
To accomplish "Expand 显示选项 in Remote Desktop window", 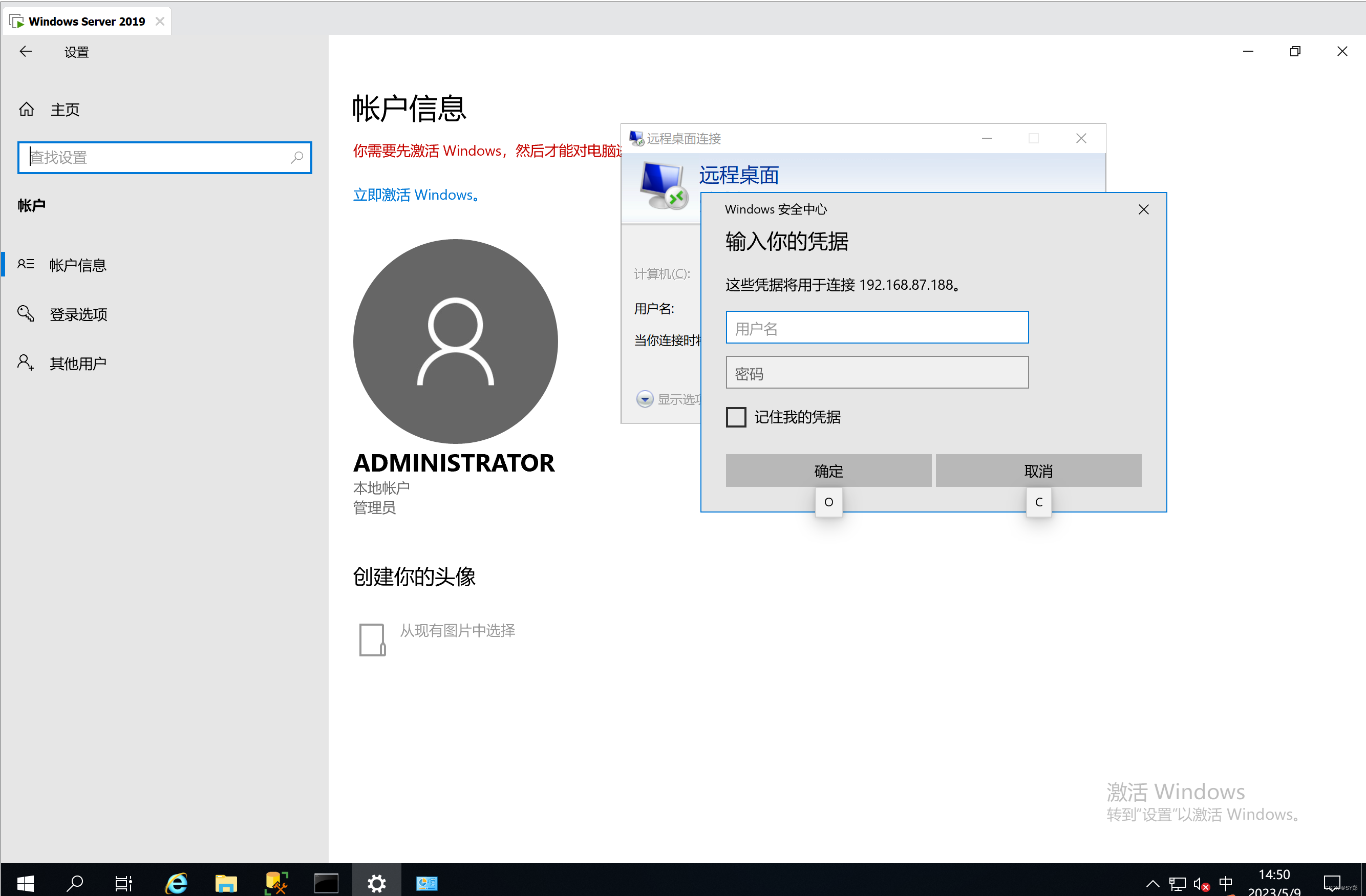I will [645, 399].
